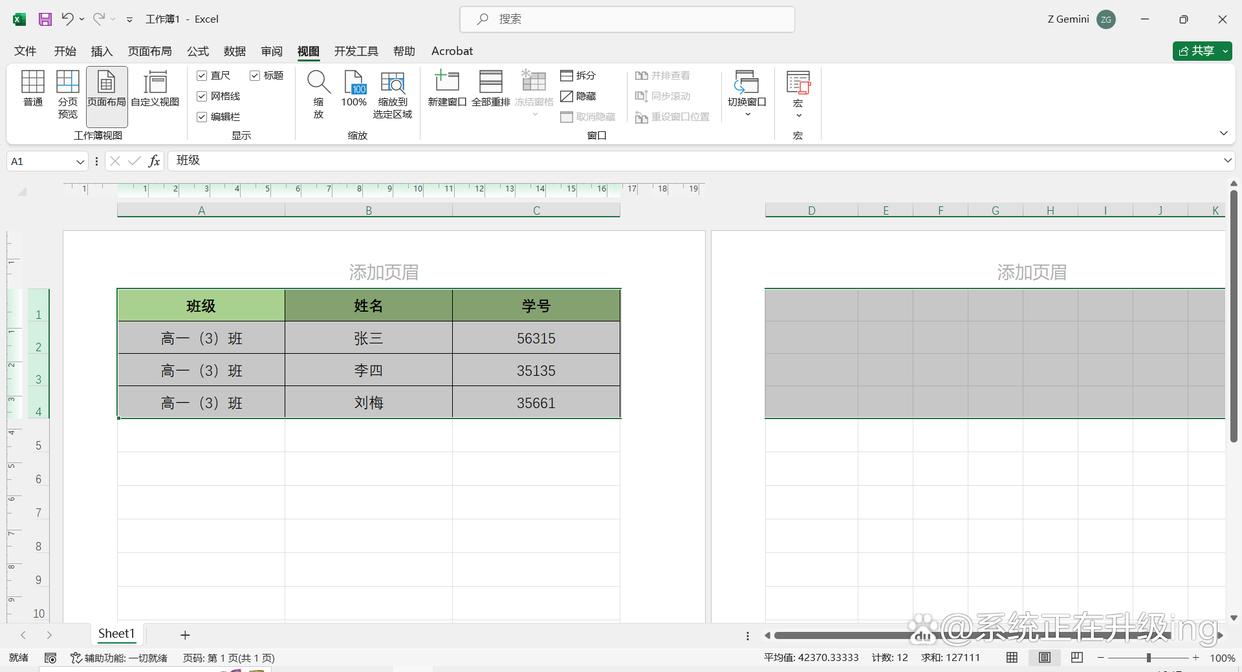Toggle the Formula Bar (编辑栏) checkbox
Image resolution: width=1242 pixels, height=672 pixels.
[x=202, y=117]
